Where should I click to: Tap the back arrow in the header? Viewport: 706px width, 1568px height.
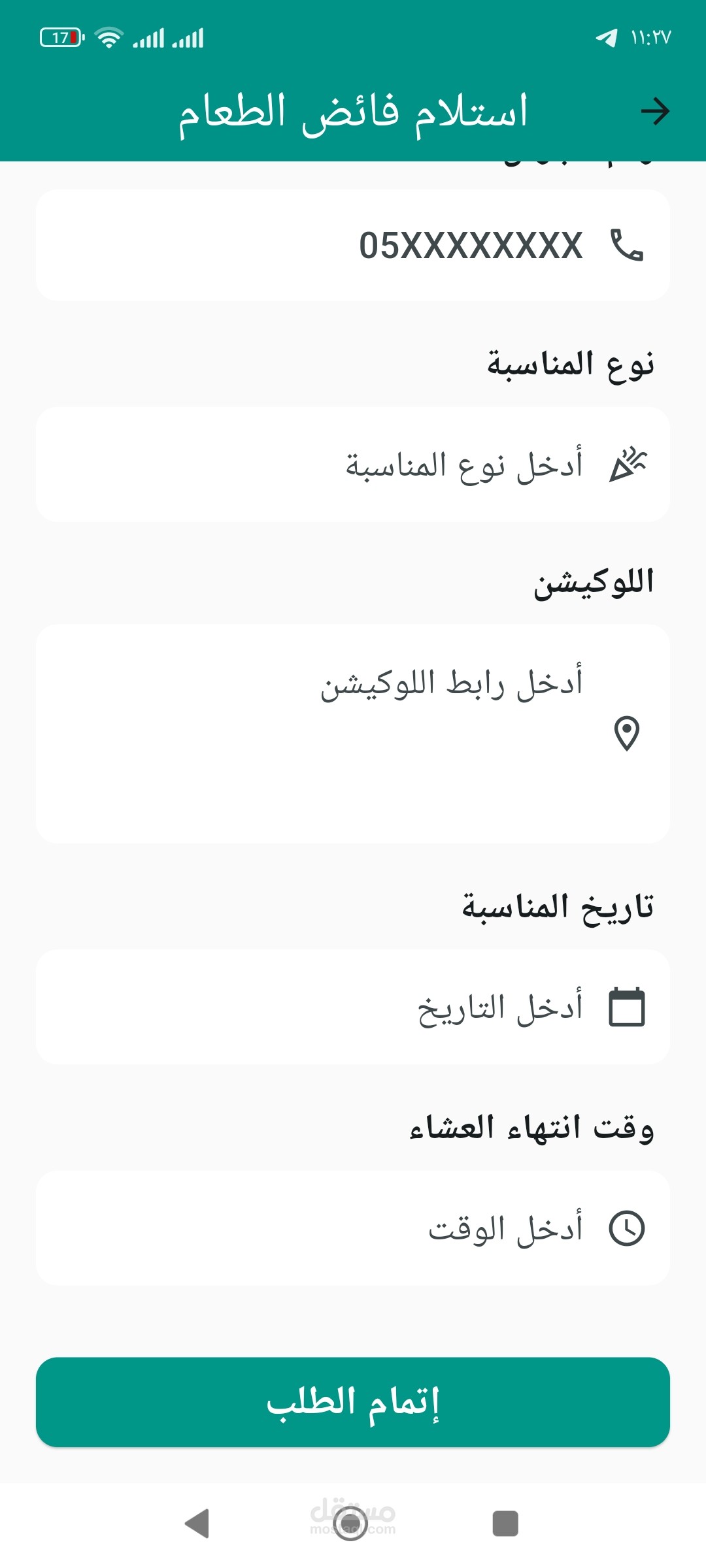(655, 111)
